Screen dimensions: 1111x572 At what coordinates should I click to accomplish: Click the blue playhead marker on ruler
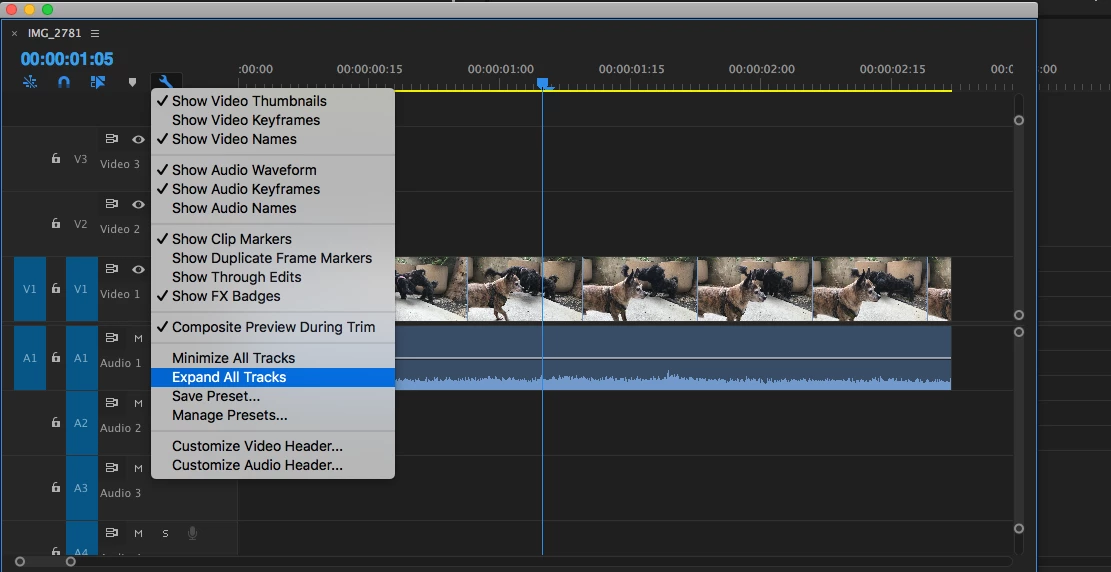coord(543,84)
